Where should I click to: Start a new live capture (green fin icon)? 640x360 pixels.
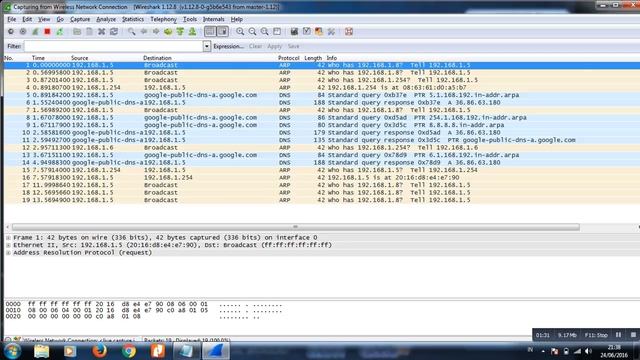coord(35,31)
